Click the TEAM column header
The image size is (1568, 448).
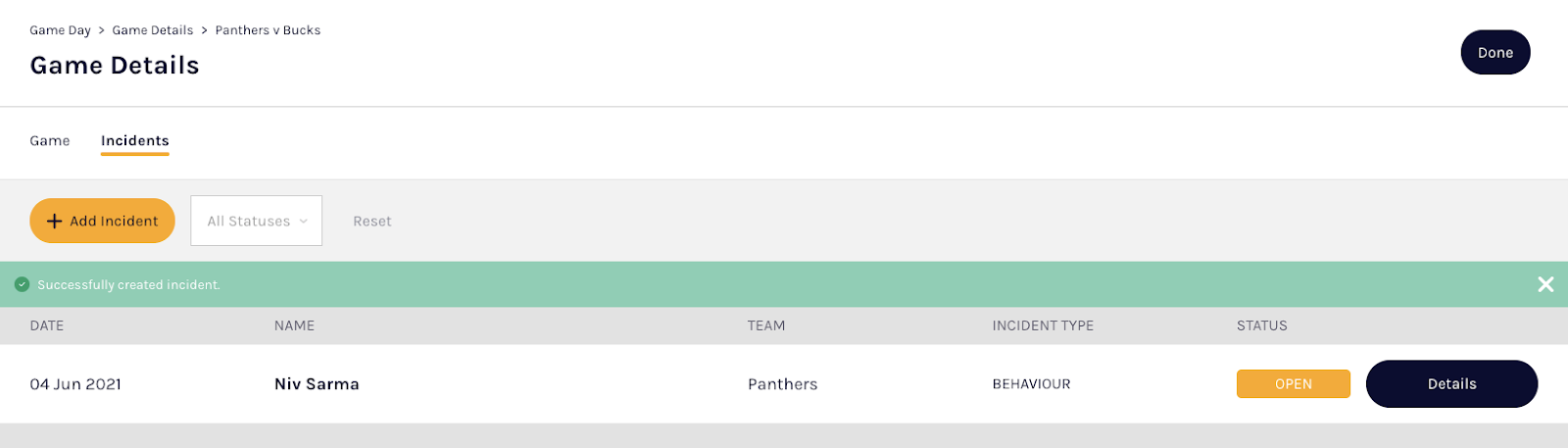765,325
